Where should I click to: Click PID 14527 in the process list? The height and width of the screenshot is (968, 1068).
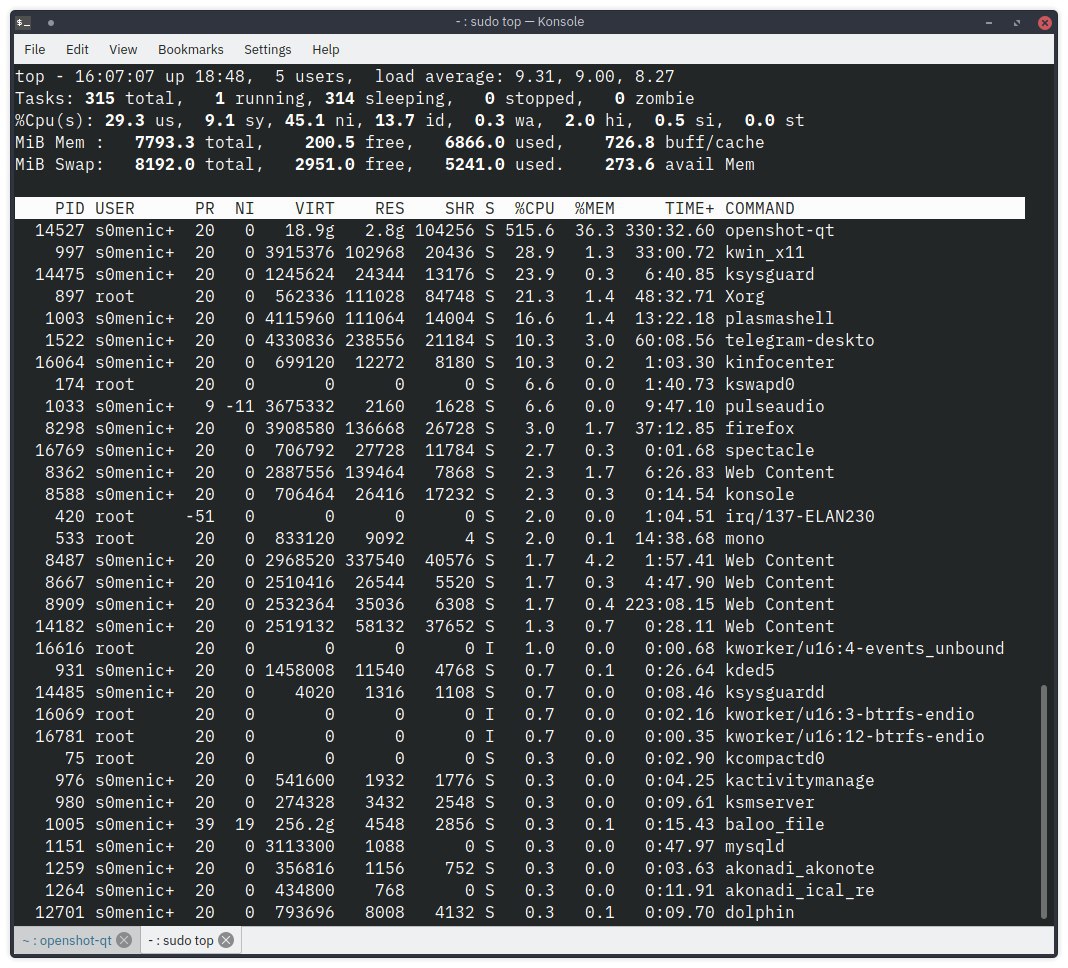[60, 230]
